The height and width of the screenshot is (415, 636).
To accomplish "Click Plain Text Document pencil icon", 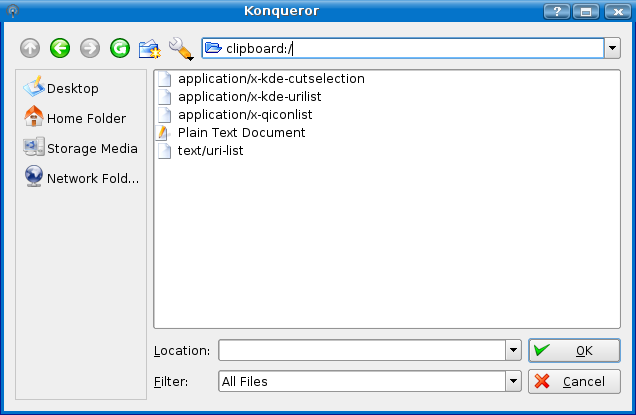I will [x=163, y=133].
